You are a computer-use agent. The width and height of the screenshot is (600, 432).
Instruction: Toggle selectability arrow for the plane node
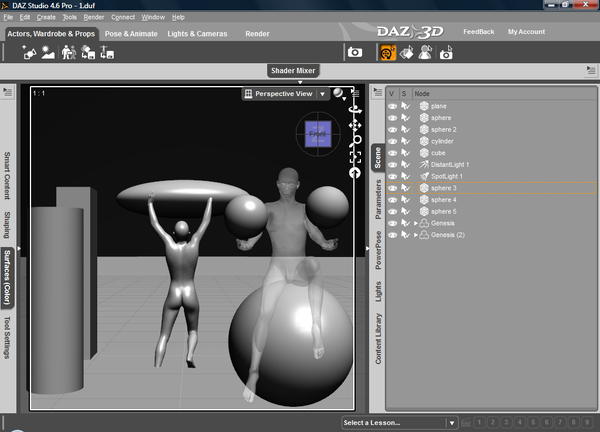click(405, 106)
